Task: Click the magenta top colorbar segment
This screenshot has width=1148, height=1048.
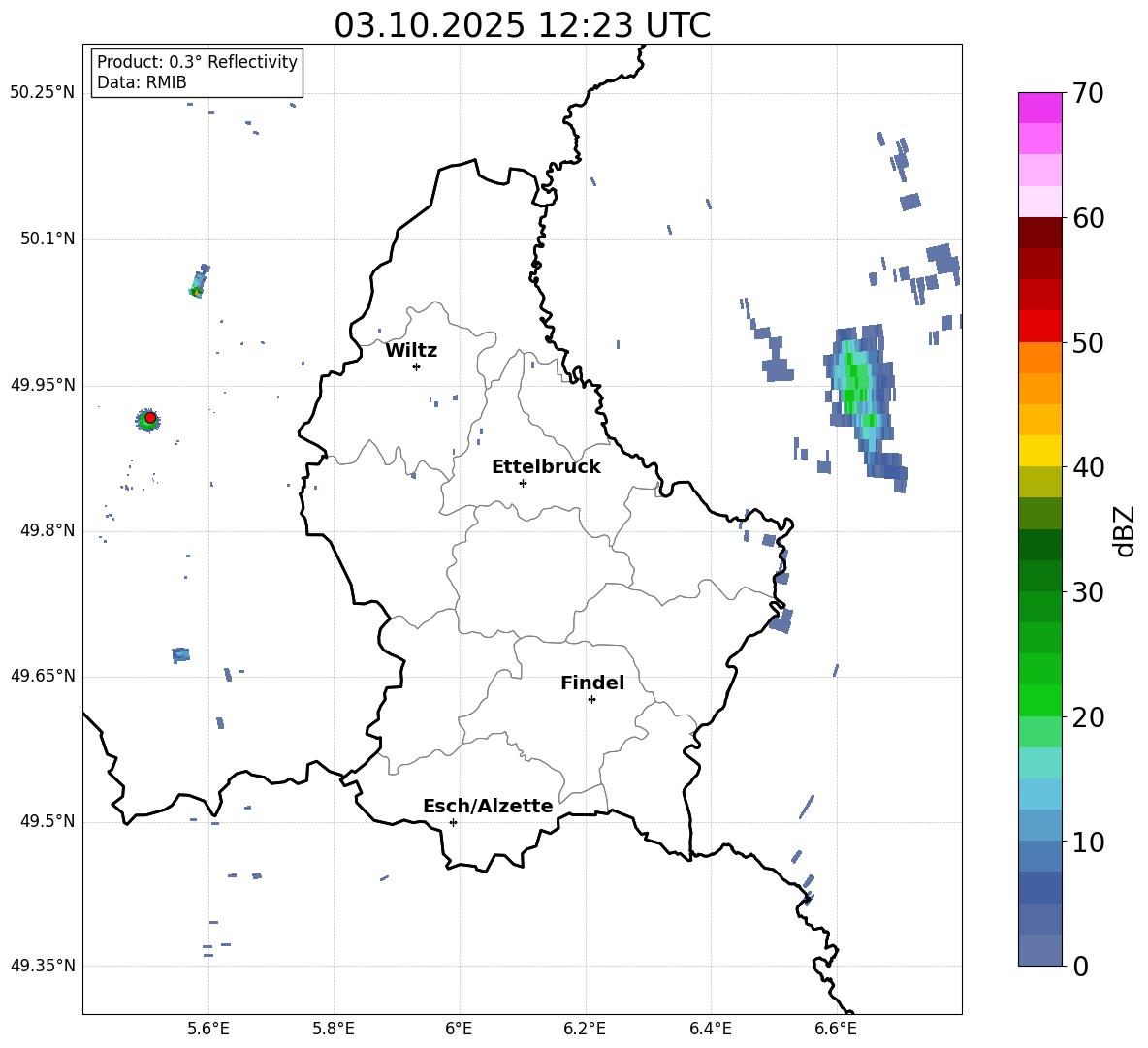Action: [1039, 108]
